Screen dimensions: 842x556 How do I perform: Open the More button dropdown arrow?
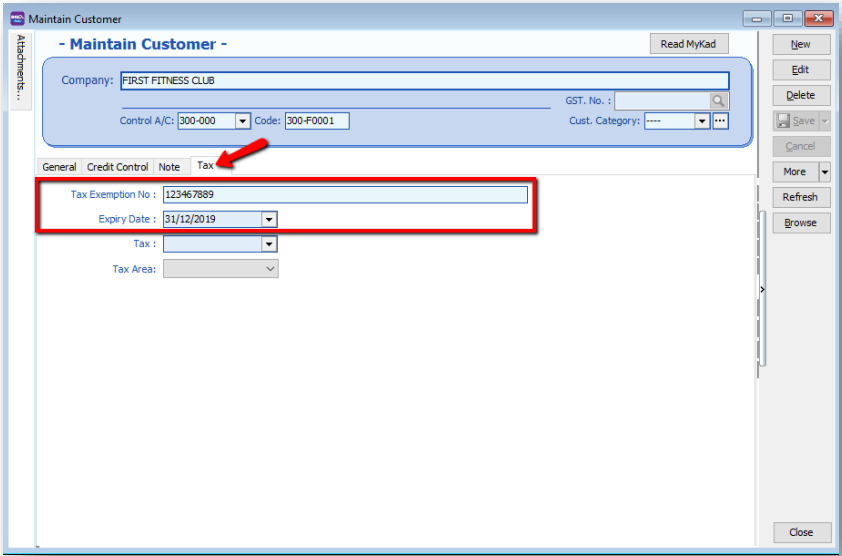click(x=824, y=172)
